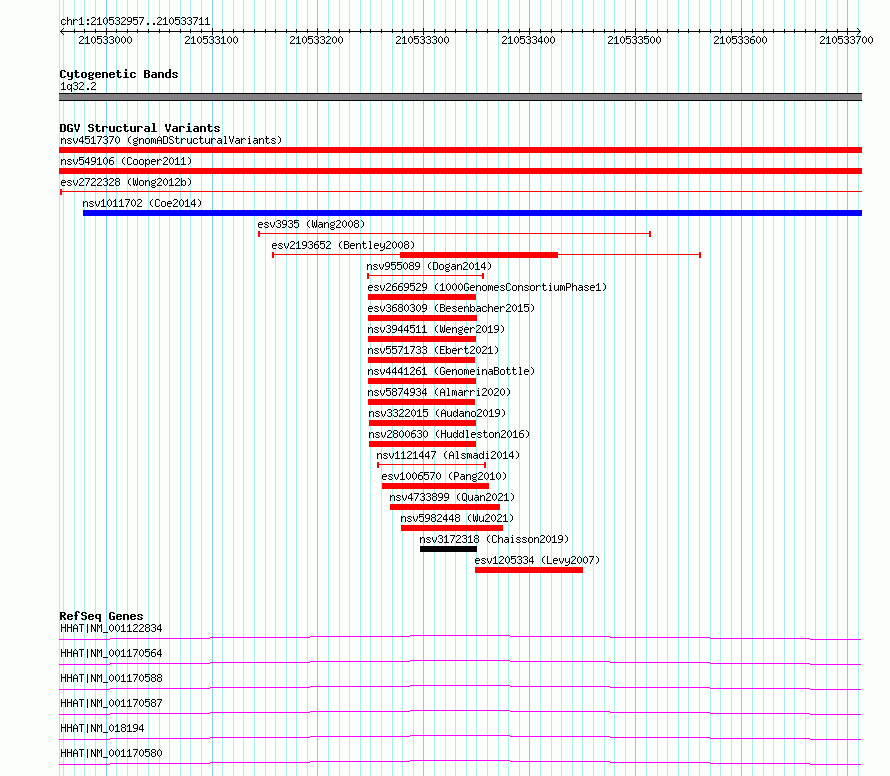Select HHAT|NM_018194 transcript label

(102, 728)
